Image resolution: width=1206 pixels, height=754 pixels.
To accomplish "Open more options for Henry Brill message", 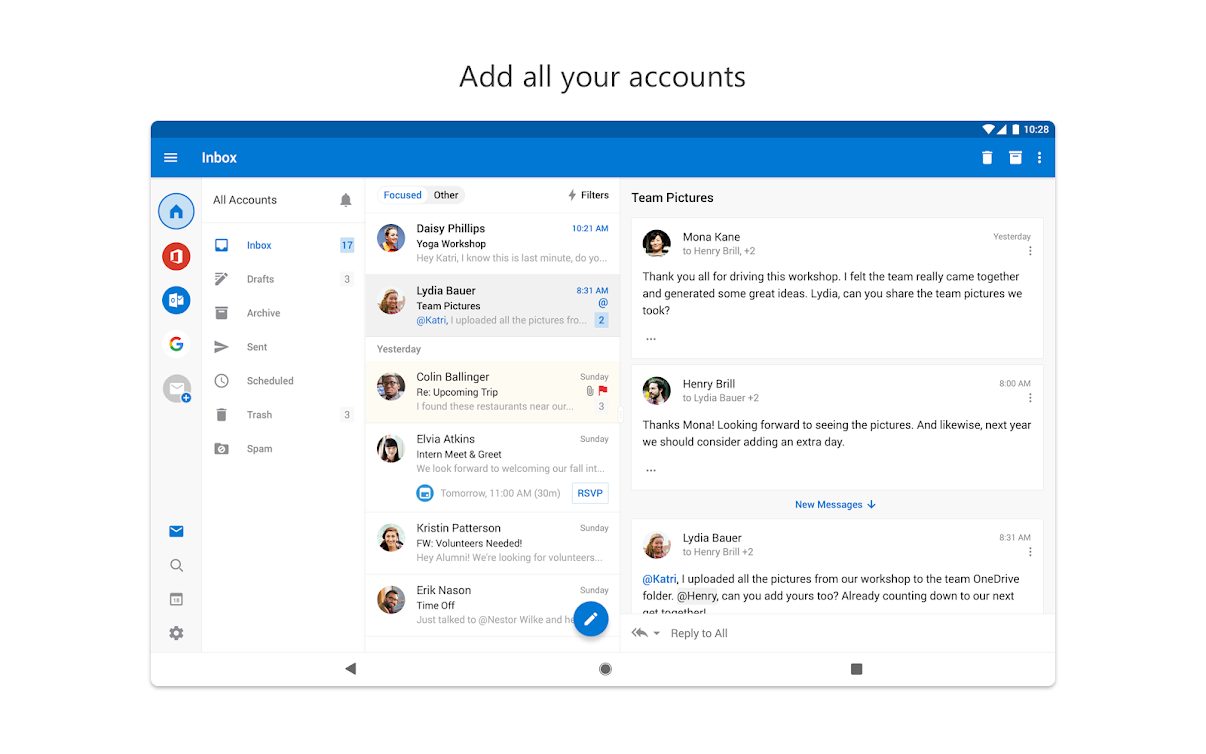I will point(1030,398).
